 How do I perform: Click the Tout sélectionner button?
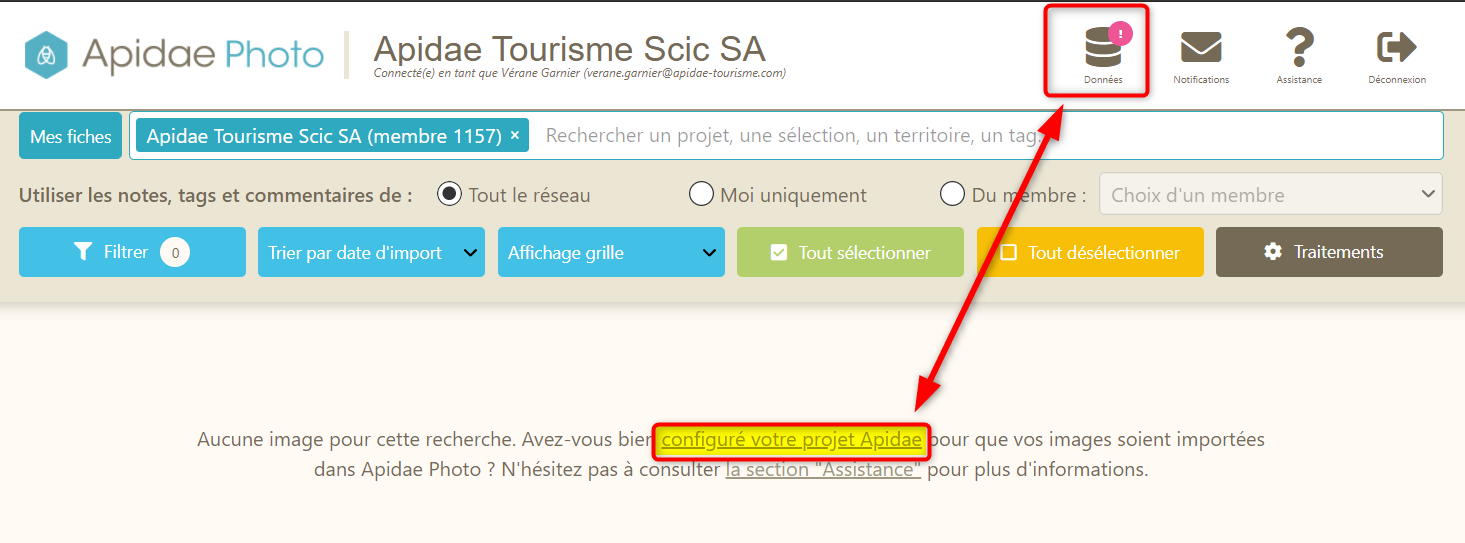tap(850, 252)
